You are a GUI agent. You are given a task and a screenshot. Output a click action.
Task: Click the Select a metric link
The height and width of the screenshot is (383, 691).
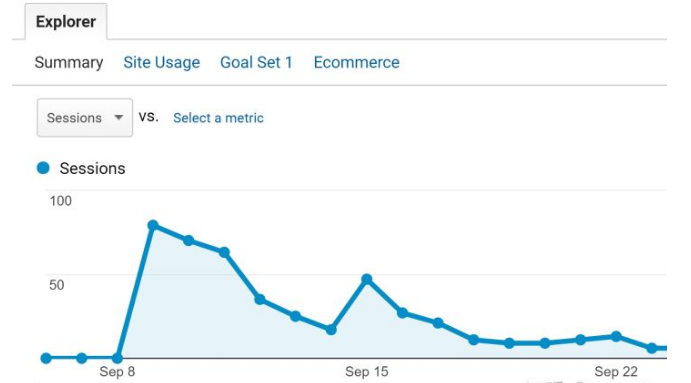(218, 118)
